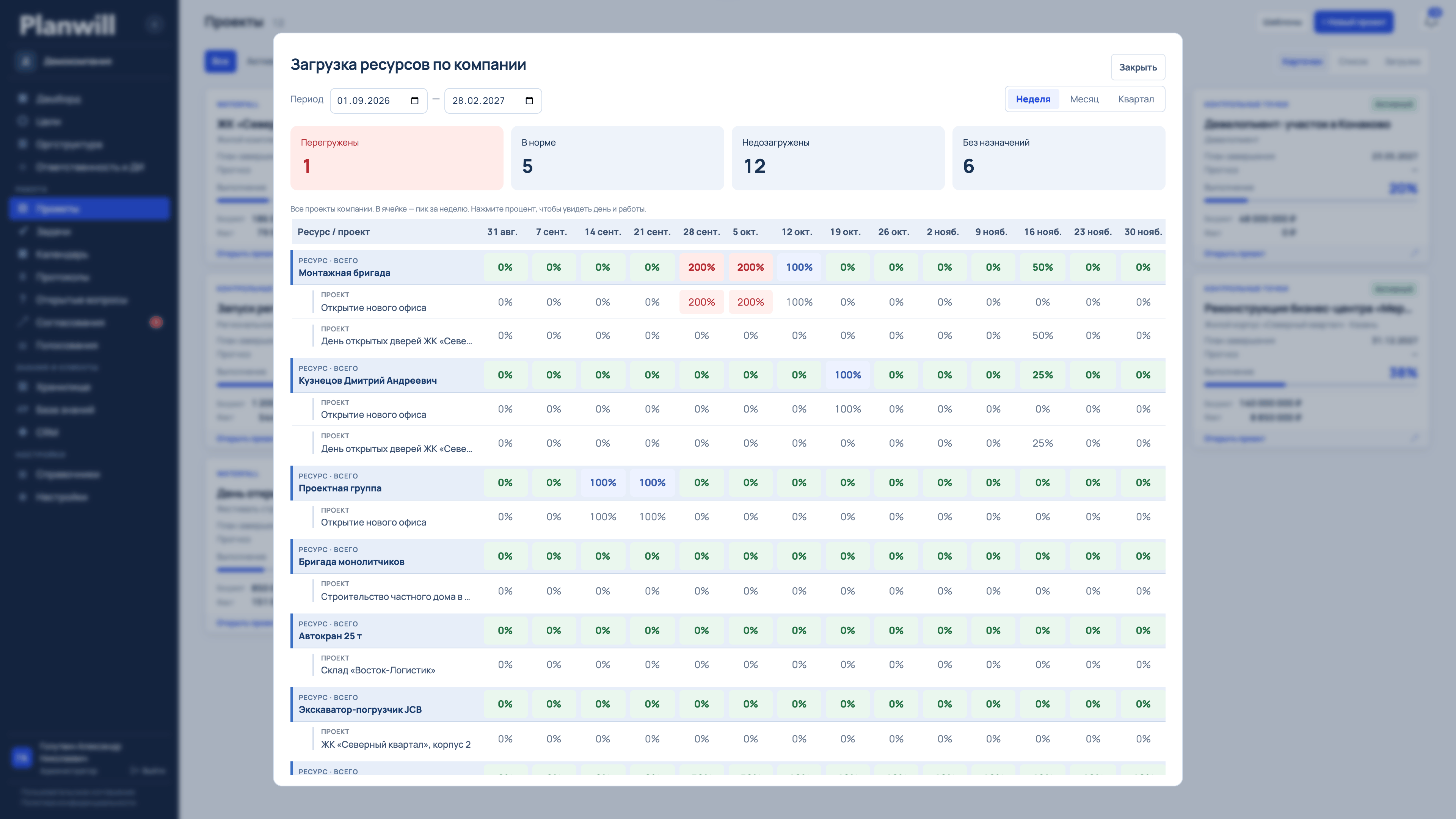Open Открытие нового офиса under Монтажная бригада
This screenshot has width=1456, height=819.
[373, 308]
